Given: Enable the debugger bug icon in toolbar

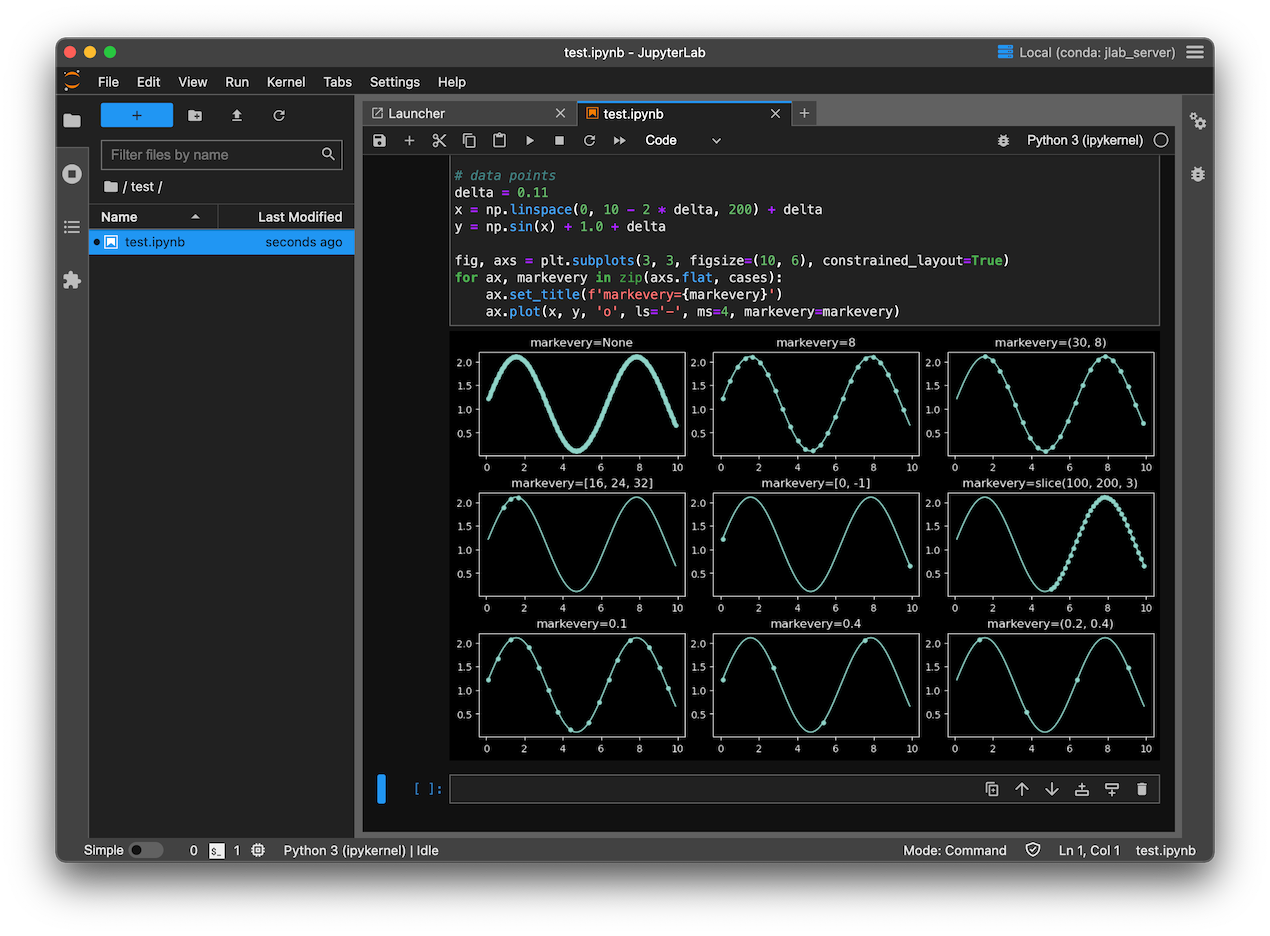Looking at the screenshot, I should (1003, 141).
